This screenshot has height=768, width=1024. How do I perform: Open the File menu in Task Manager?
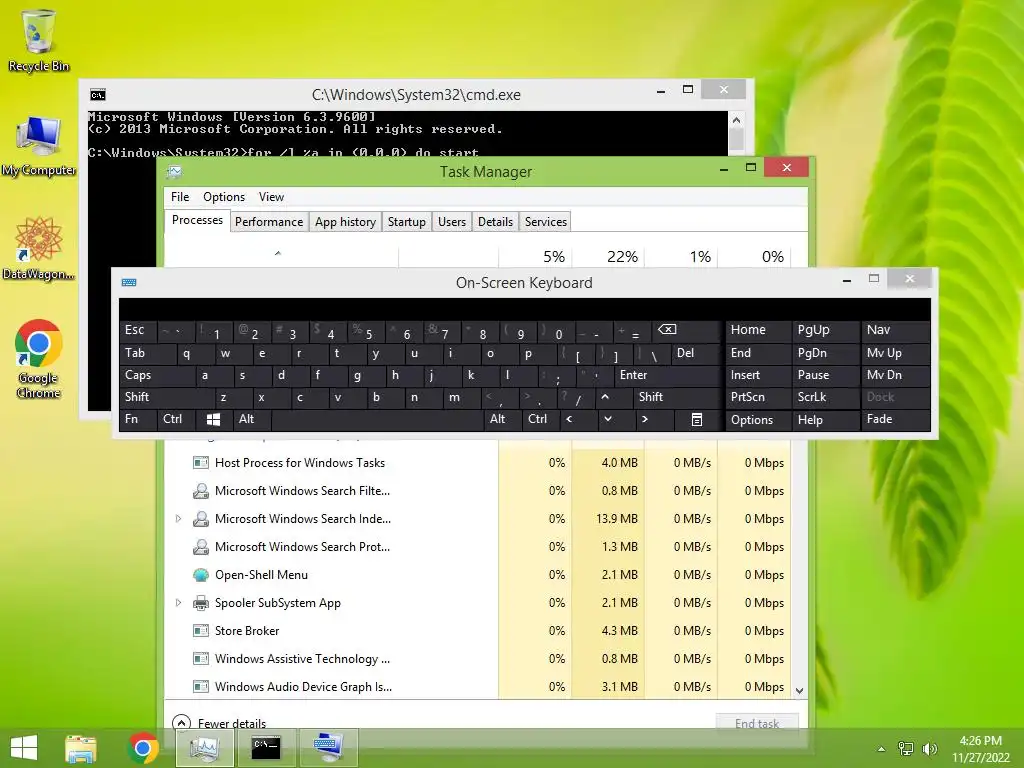point(180,197)
